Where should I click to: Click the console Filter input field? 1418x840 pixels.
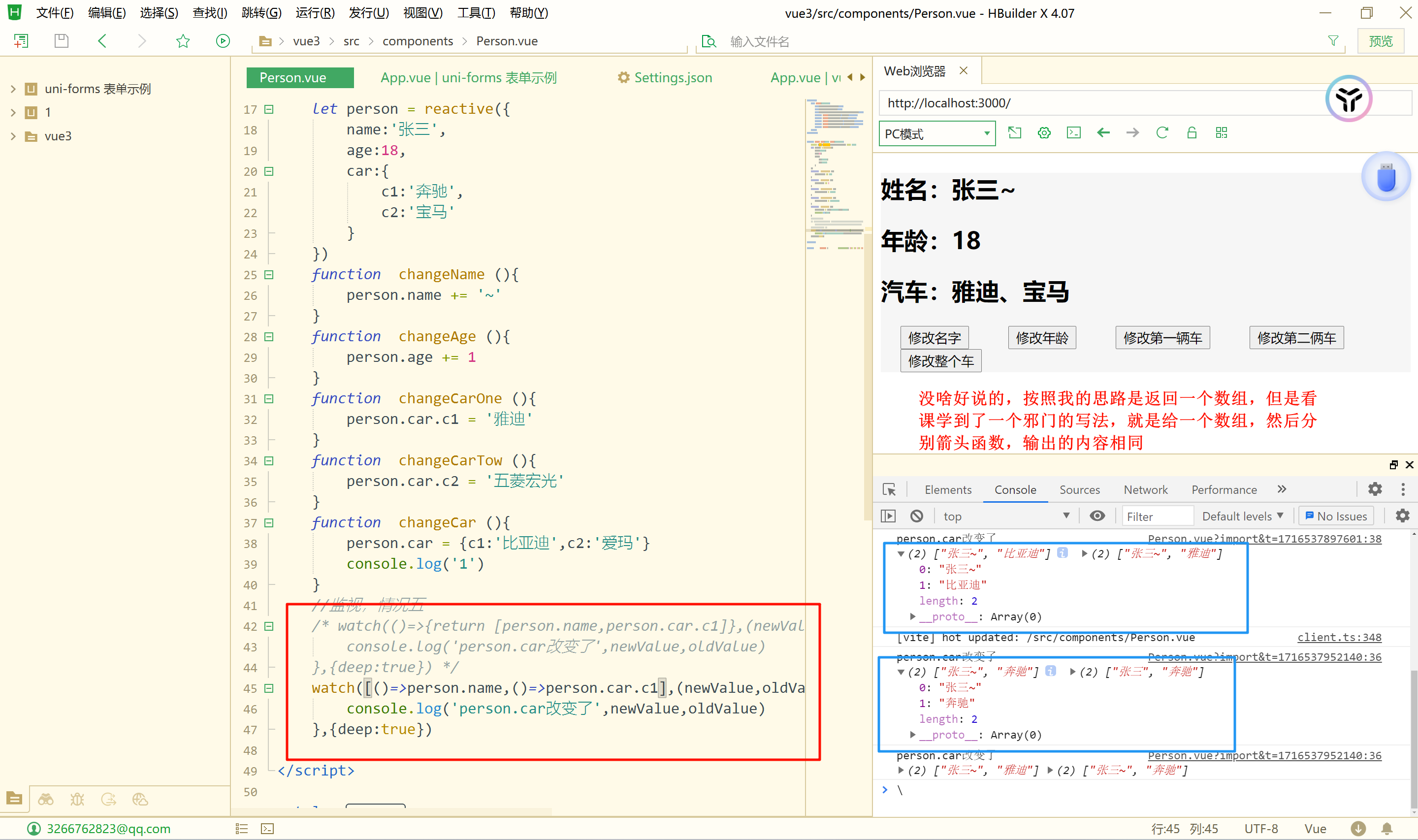coord(1157,516)
